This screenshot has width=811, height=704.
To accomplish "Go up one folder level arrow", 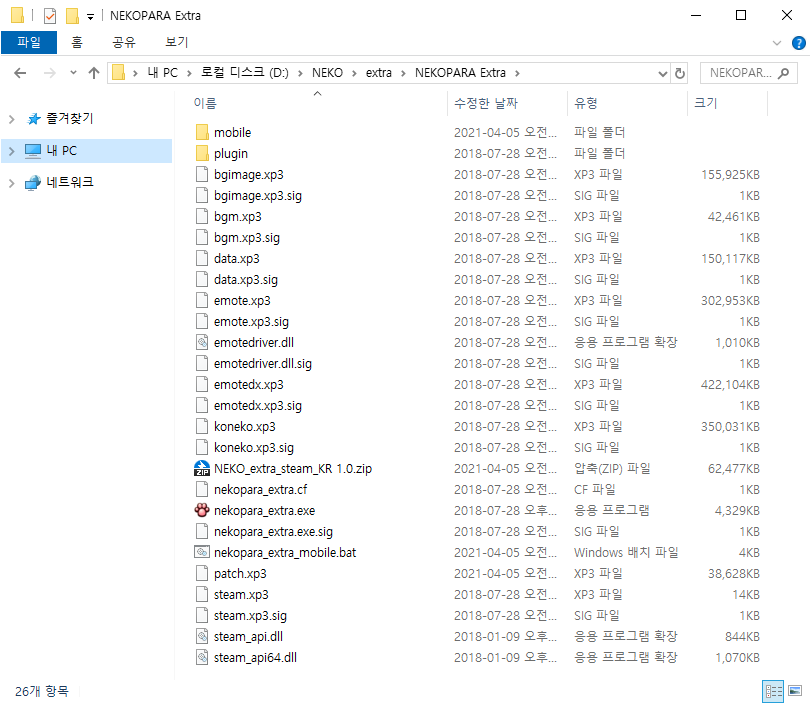I will pos(94,73).
